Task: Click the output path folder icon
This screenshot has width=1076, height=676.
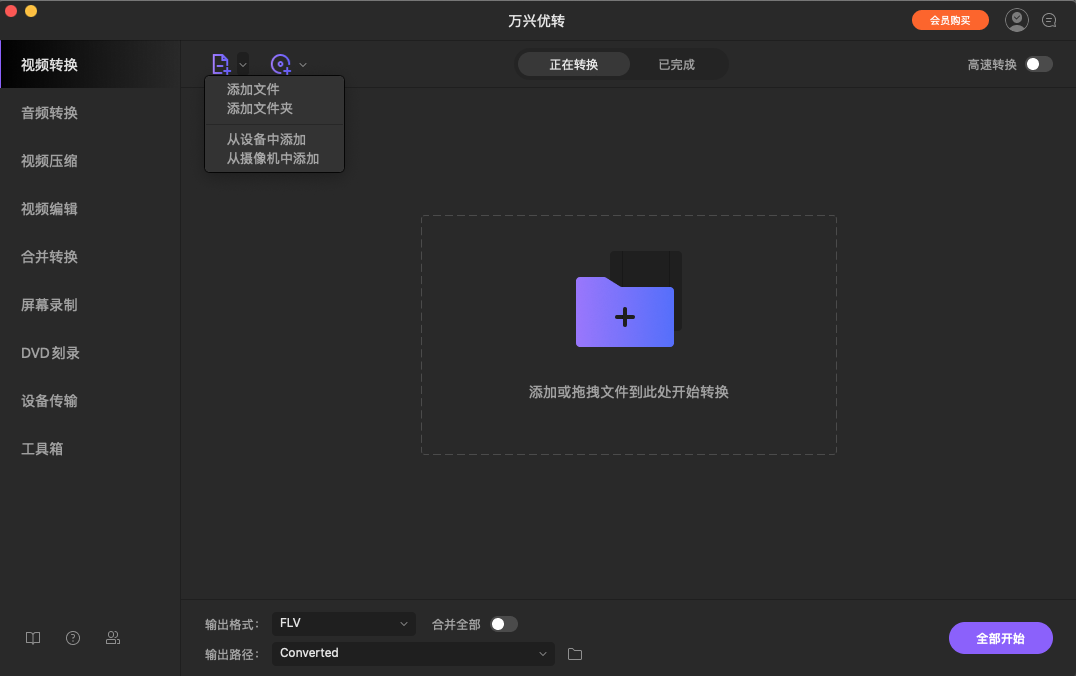Action: click(x=573, y=653)
